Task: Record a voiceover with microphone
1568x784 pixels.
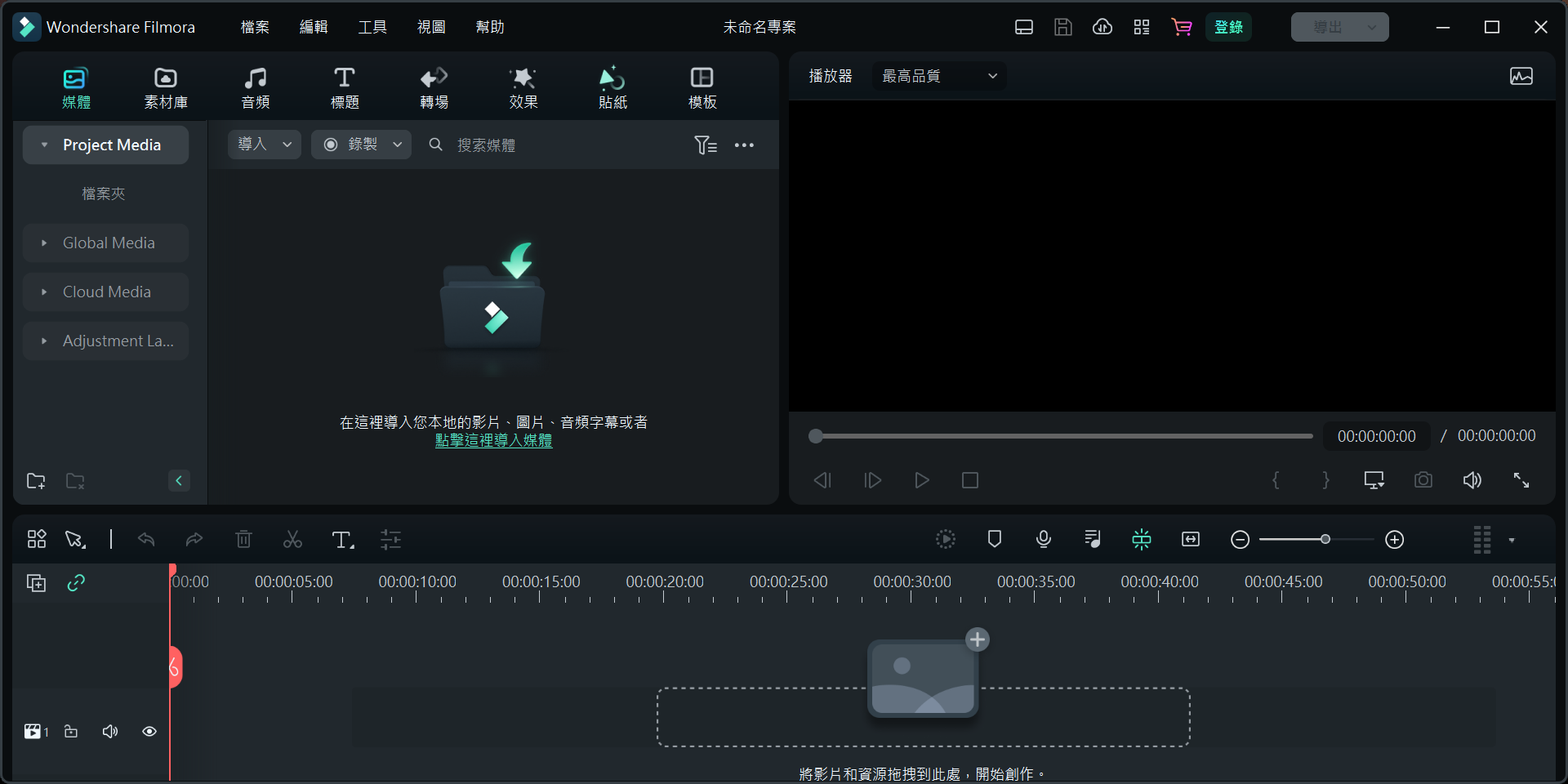Action: (x=1044, y=539)
